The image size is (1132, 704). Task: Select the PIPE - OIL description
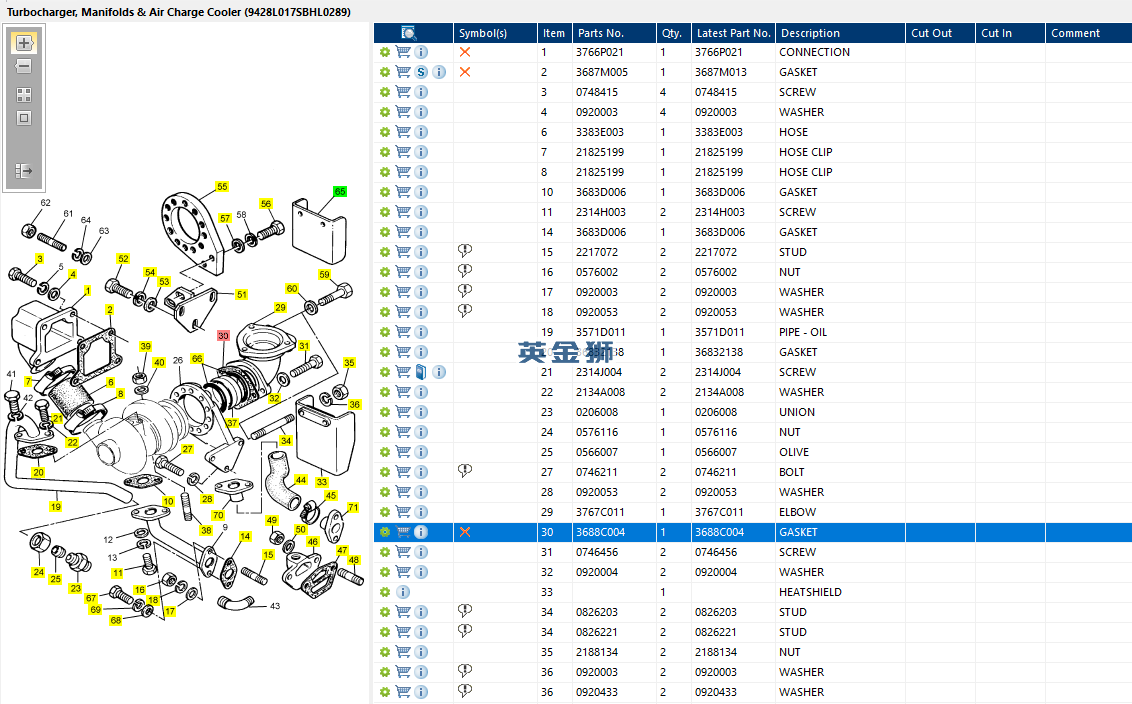tap(803, 332)
